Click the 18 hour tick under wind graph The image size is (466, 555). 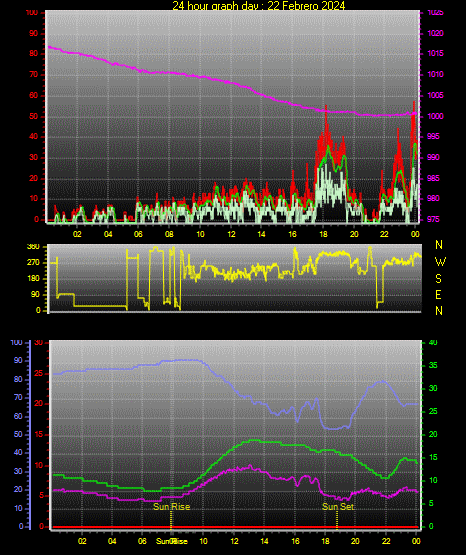pos(323,234)
